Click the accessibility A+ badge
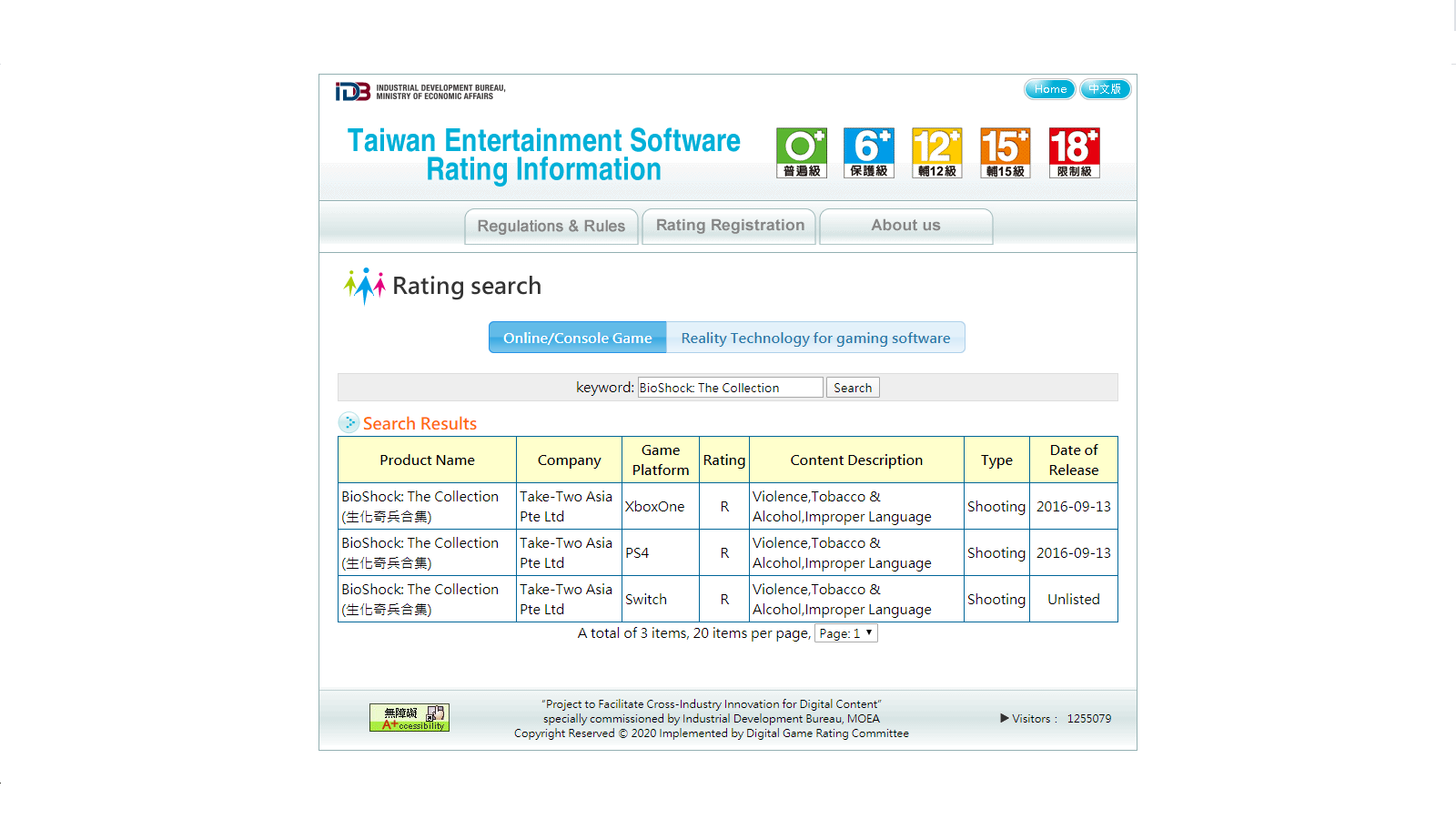The height and width of the screenshot is (819, 1456). (409, 718)
